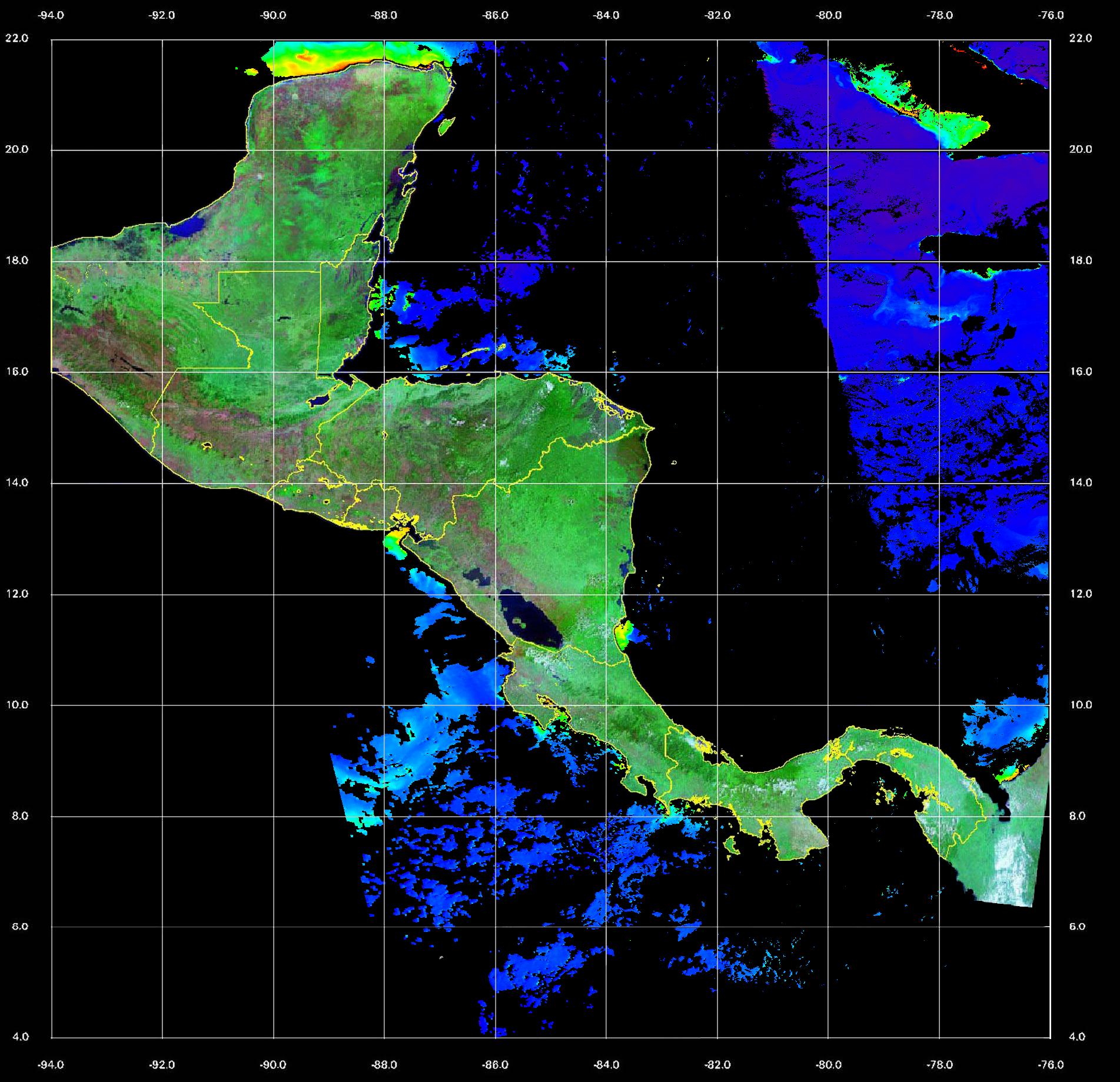Click Cozumel island off the Yucatán coast
This screenshot has width=1120, height=1082.
point(446,125)
